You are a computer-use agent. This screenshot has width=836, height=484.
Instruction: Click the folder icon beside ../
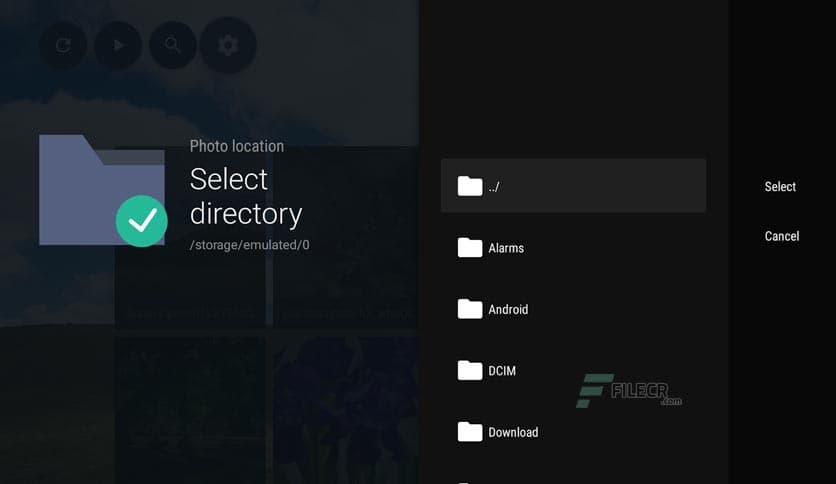click(x=470, y=186)
